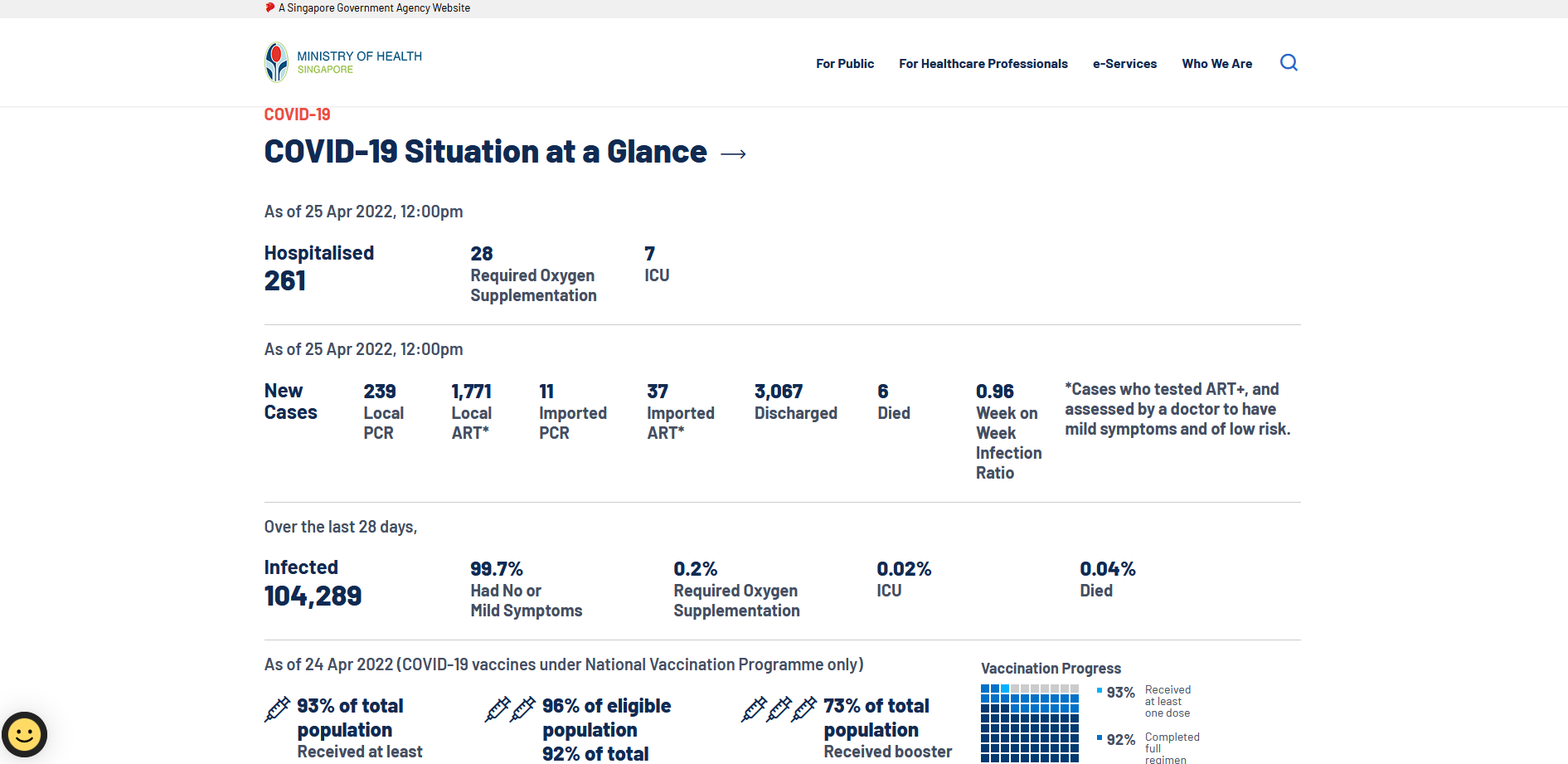Select the Hospitalised 261 figure

coord(319,269)
